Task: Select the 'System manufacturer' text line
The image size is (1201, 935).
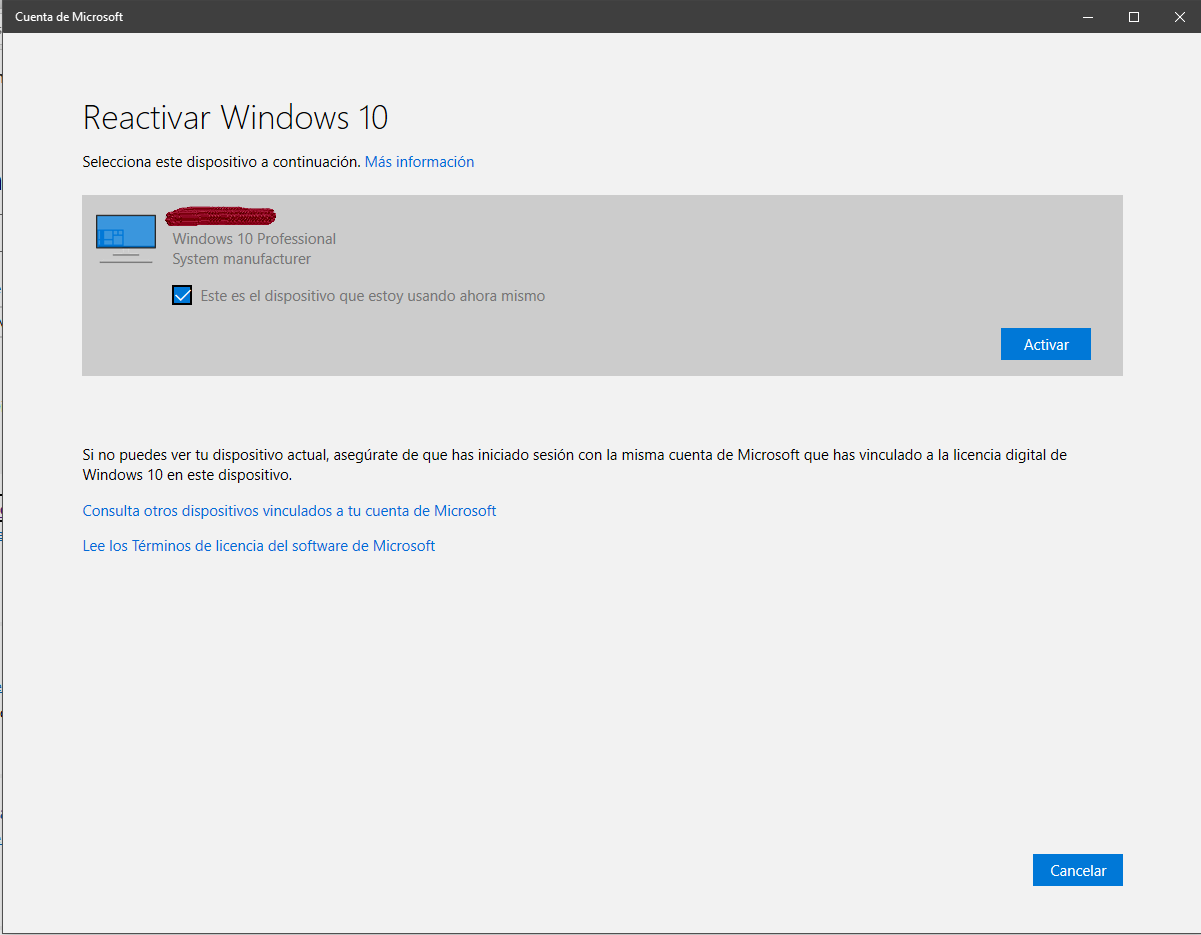Action: click(241, 259)
